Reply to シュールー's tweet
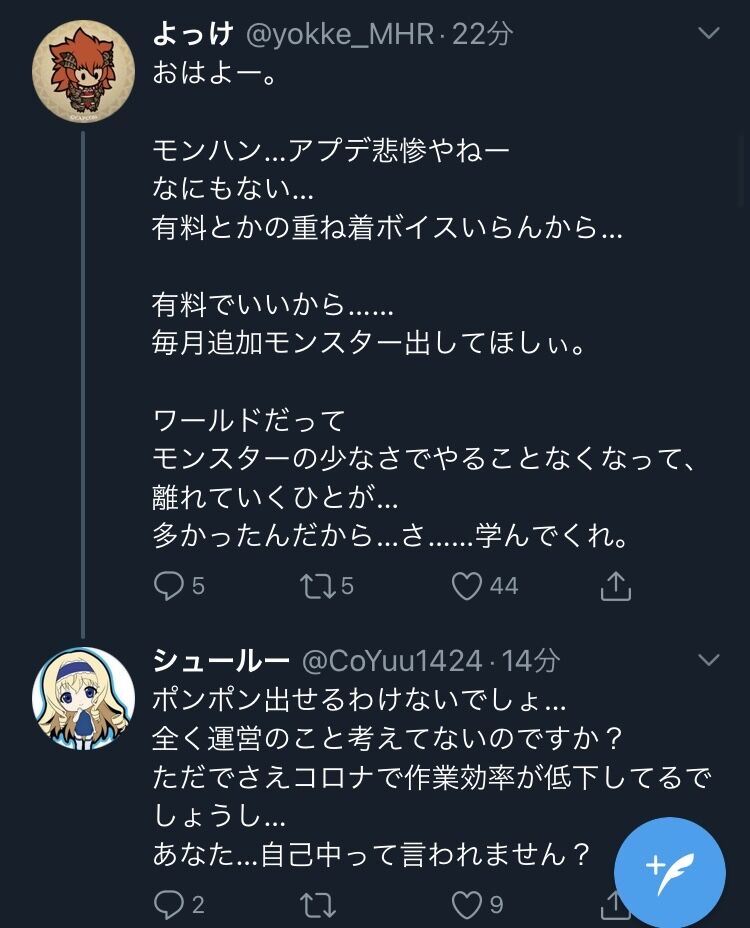The width and height of the screenshot is (750, 928). point(169,904)
